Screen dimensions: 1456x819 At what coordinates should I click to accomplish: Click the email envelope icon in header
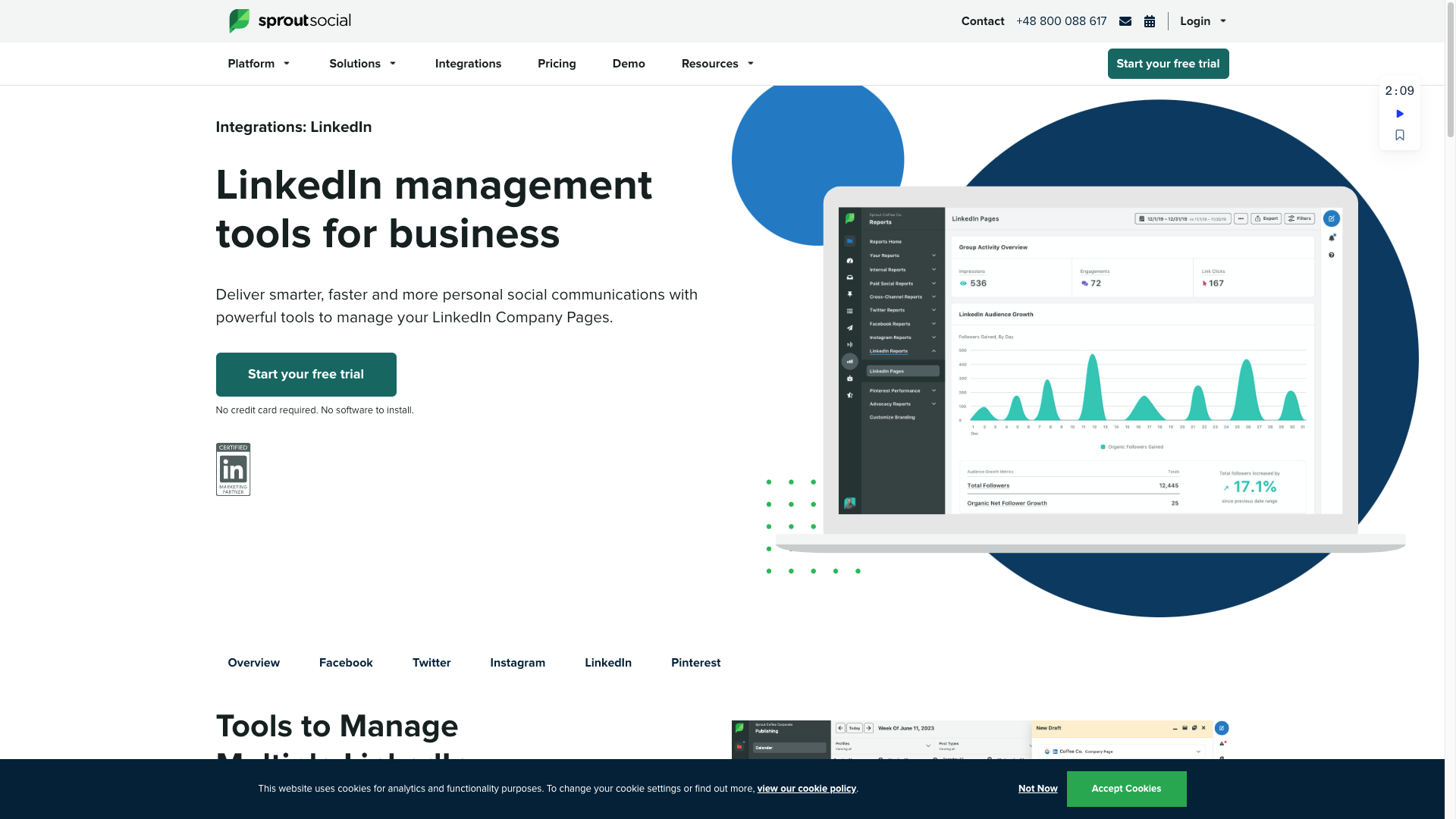pos(1125,21)
